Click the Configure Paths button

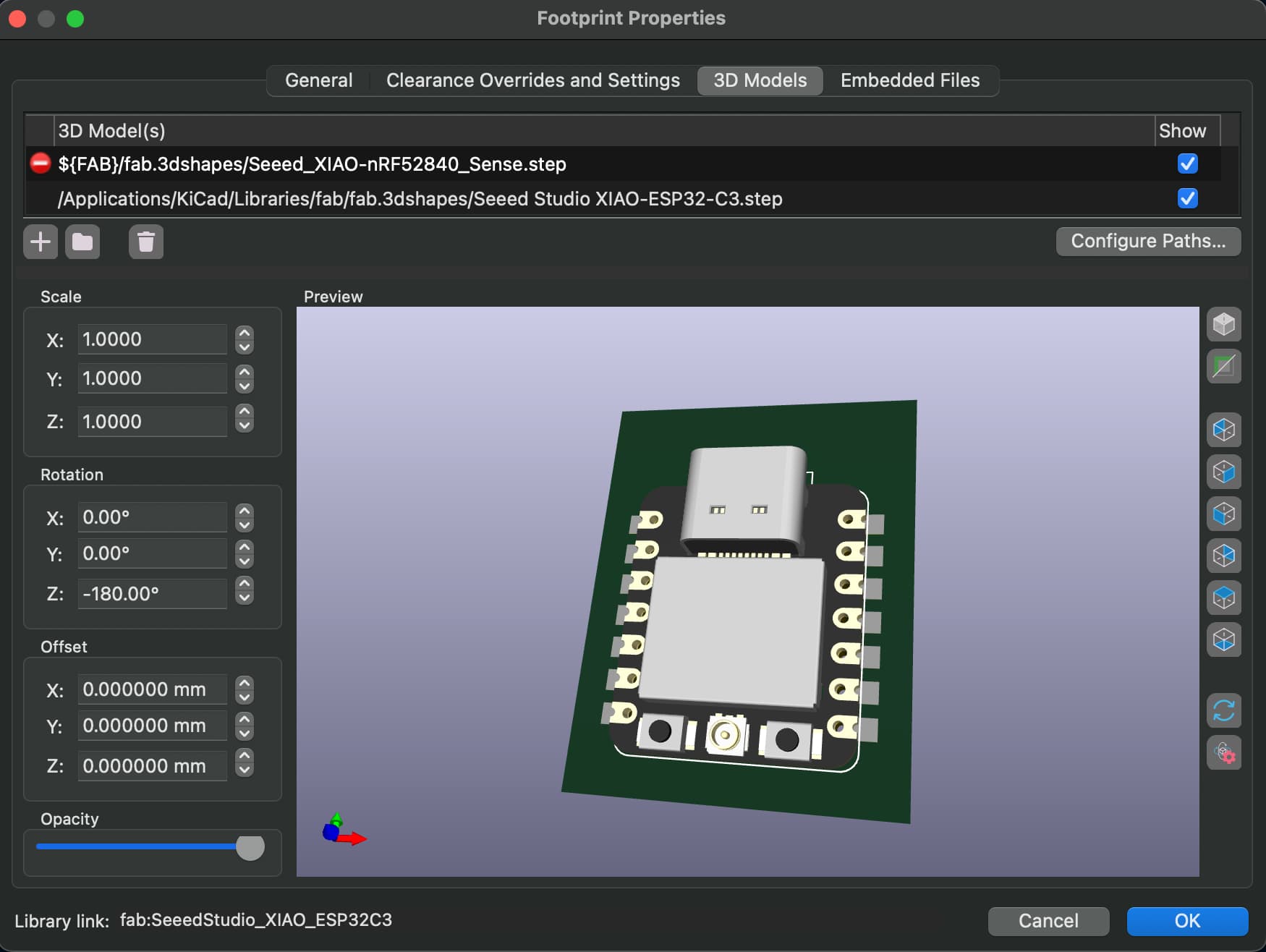click(1147, 241)
